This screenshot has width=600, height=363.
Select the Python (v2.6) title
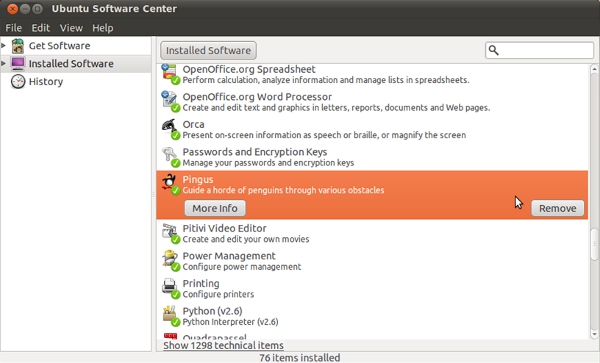pos(212,311)
